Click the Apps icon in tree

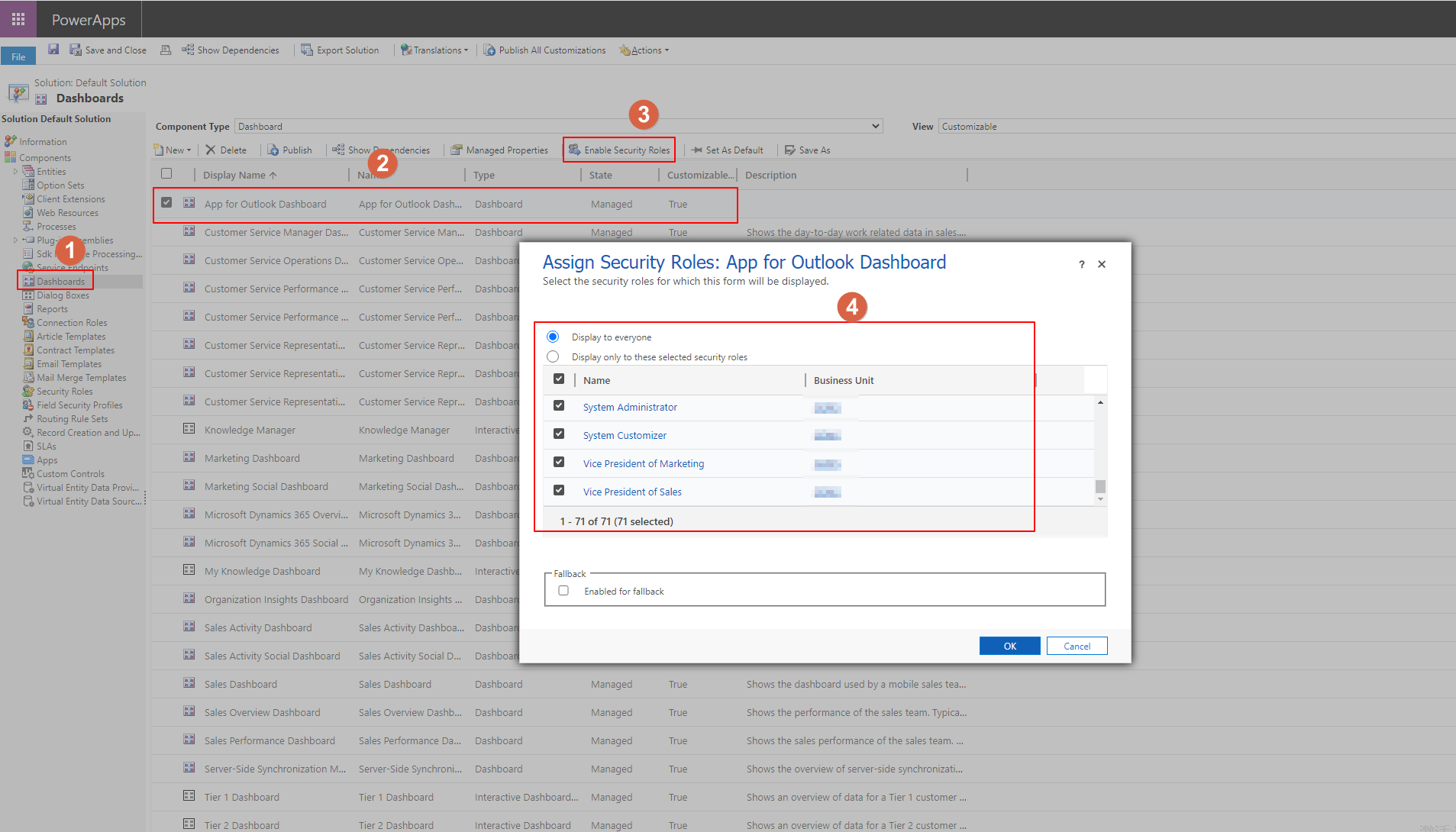[x=28, y=460]
